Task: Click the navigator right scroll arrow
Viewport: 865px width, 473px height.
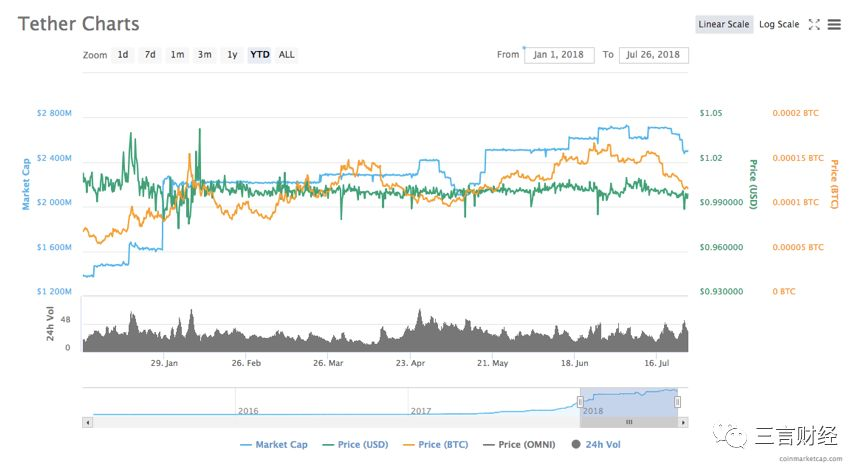Action: 684,422
